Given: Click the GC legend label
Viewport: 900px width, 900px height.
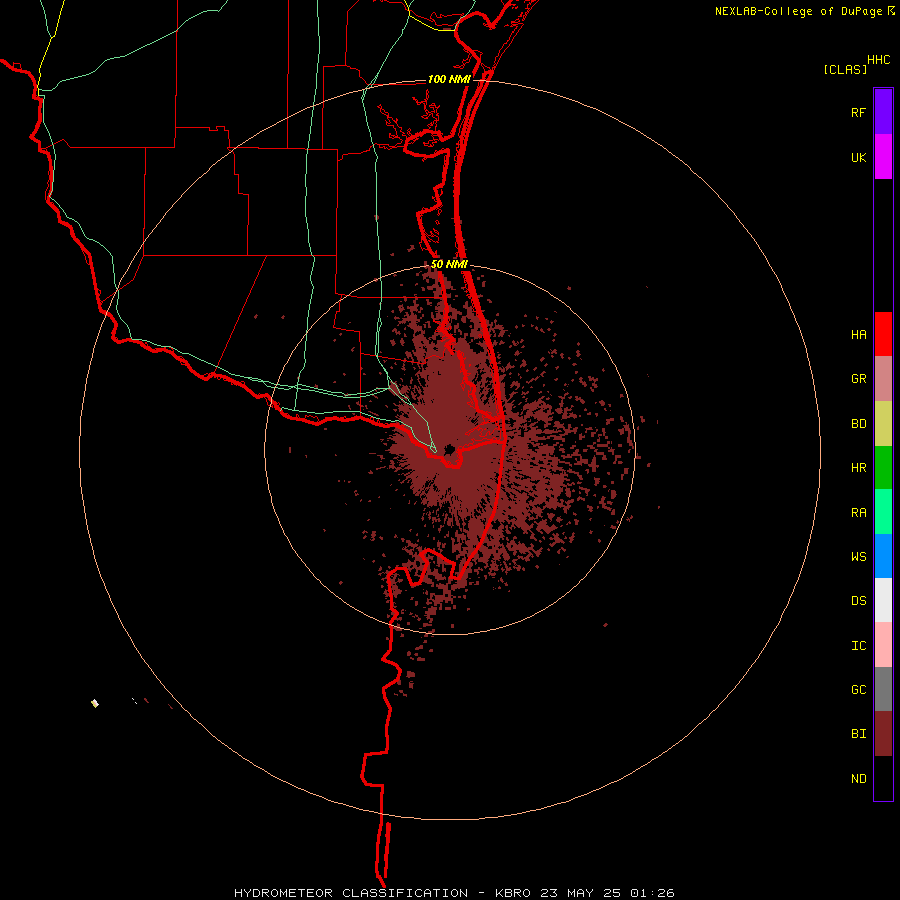Looking at the screenshot, I should [858, 689].
